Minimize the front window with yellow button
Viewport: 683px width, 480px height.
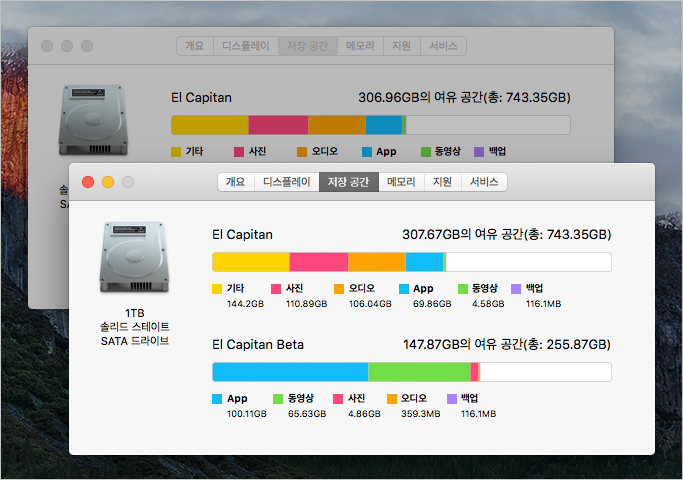click(x=108, y=182)
